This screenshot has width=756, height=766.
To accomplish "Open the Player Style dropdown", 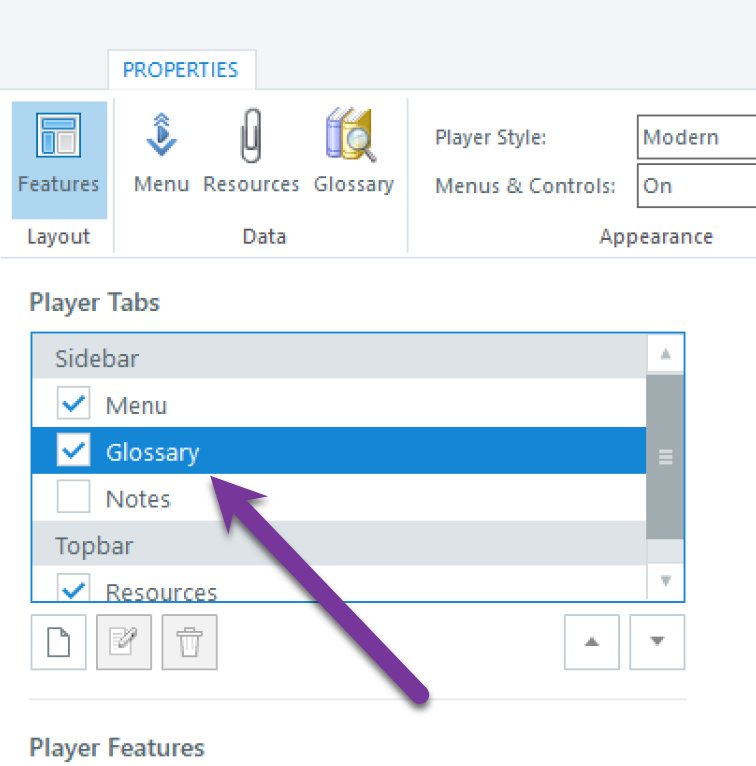I will point(696,138).
